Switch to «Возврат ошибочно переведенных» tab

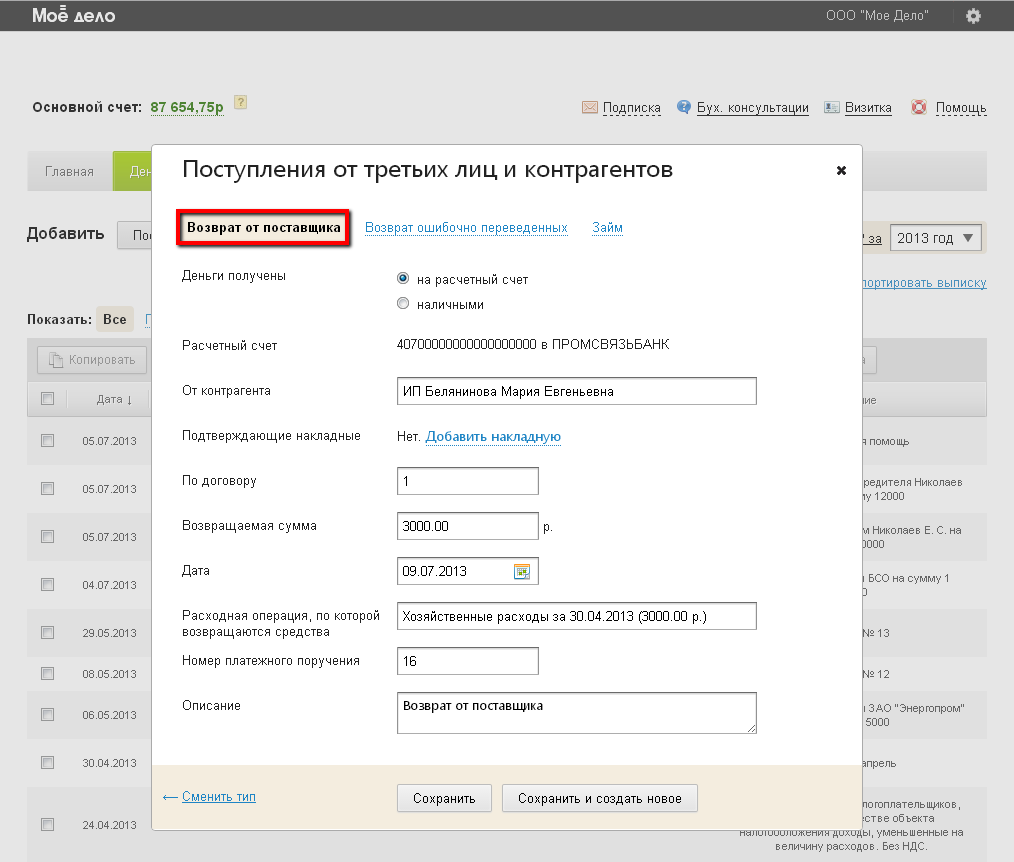pos(466,228)
